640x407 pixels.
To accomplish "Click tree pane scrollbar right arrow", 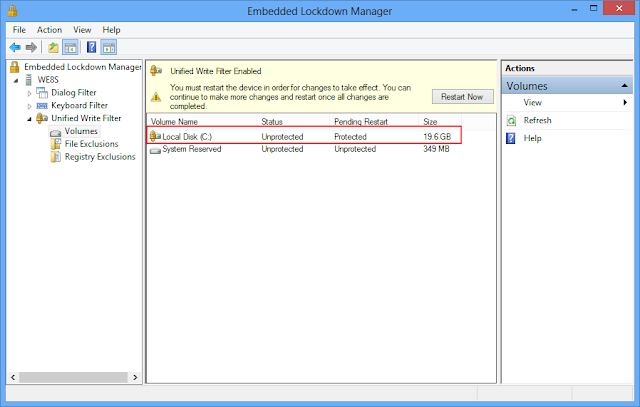I will (136, 378).
